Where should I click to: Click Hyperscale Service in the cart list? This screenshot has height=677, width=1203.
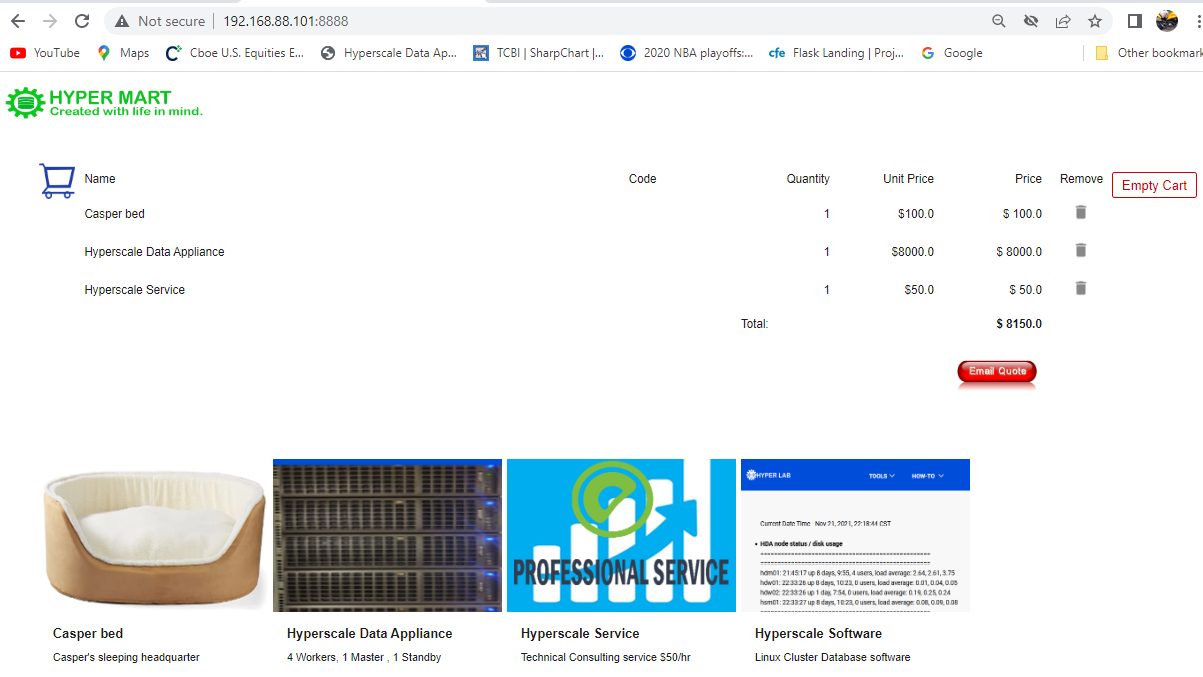coord(135,290)
